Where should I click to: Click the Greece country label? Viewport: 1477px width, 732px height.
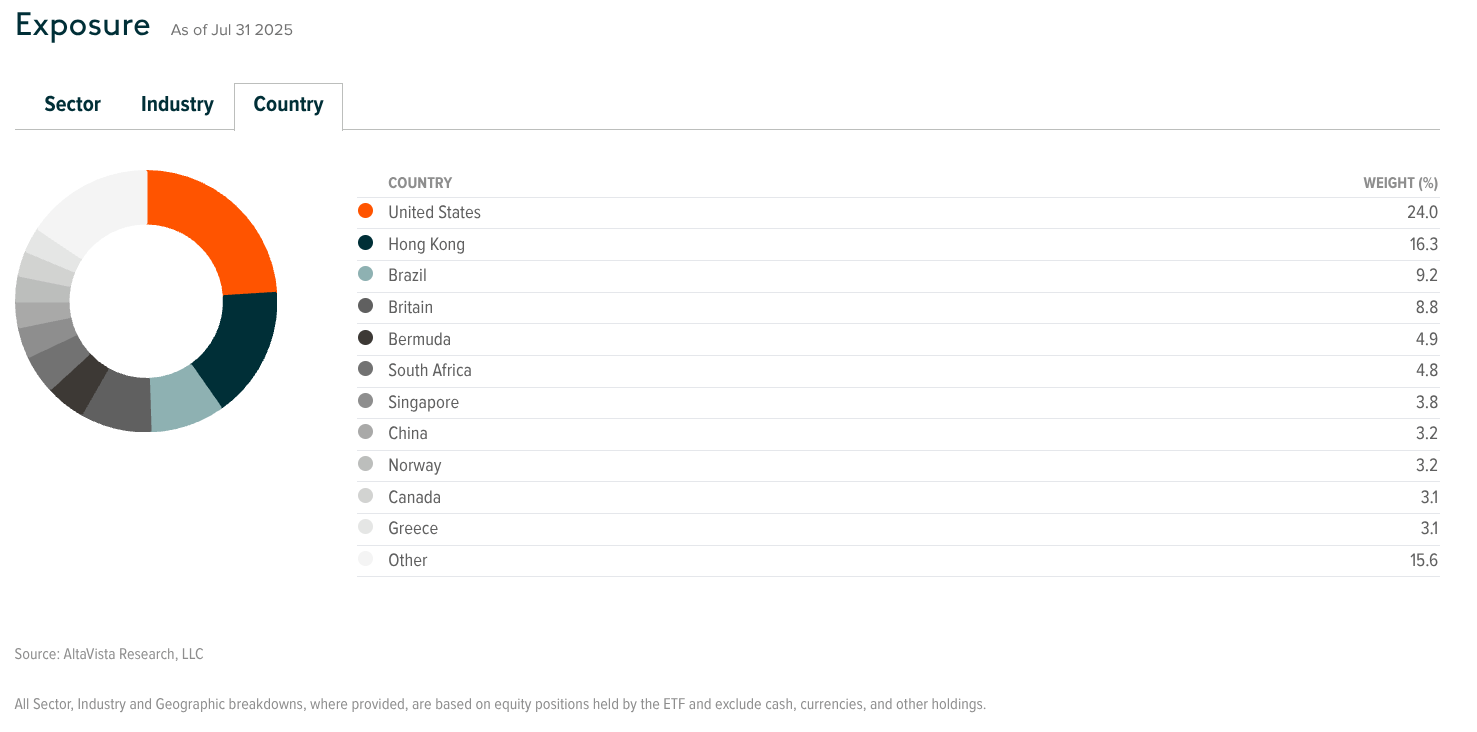pyautogui.click(x=413, y=528)
